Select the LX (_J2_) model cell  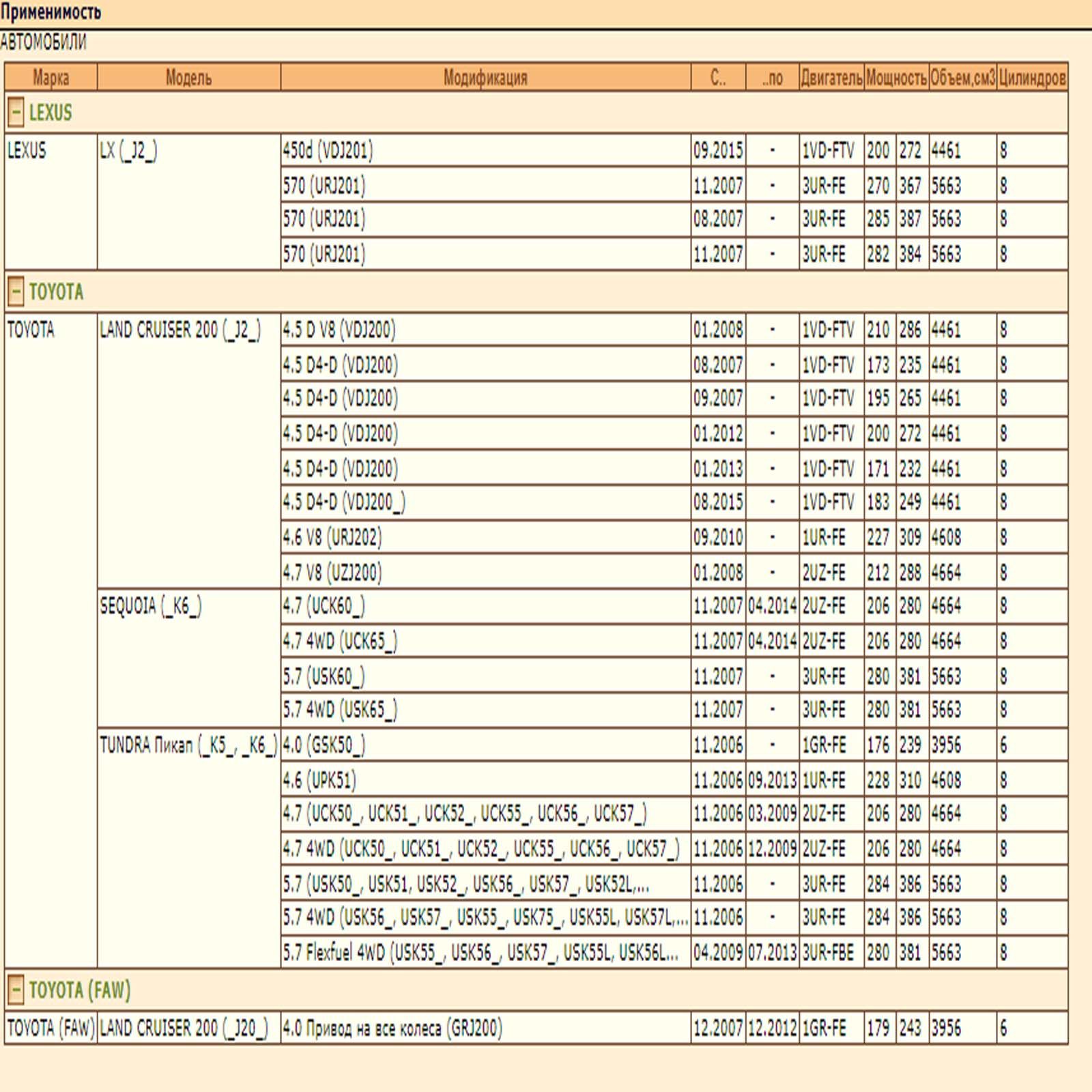point(189,201)
